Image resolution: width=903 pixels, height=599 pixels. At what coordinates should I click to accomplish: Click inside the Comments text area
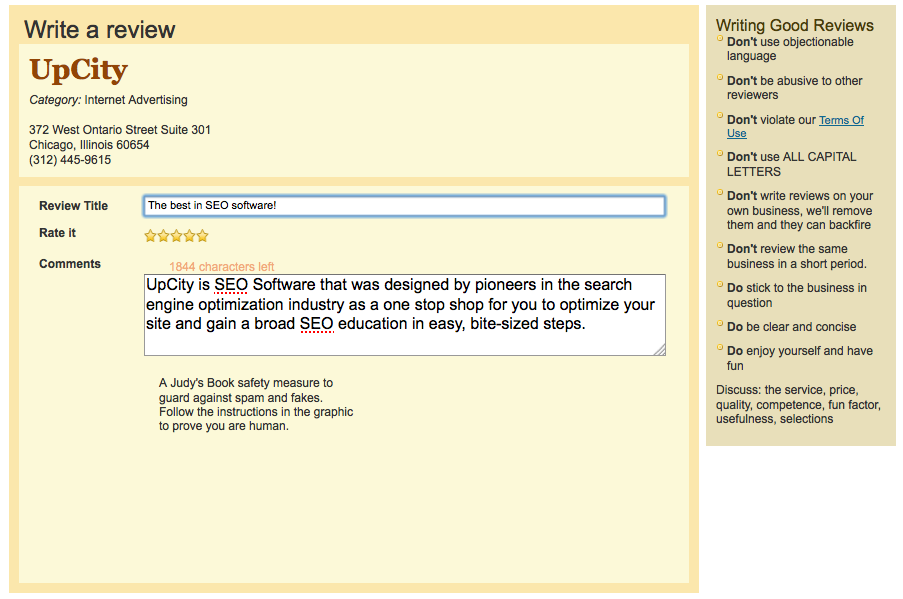click(x=404, y=315)
